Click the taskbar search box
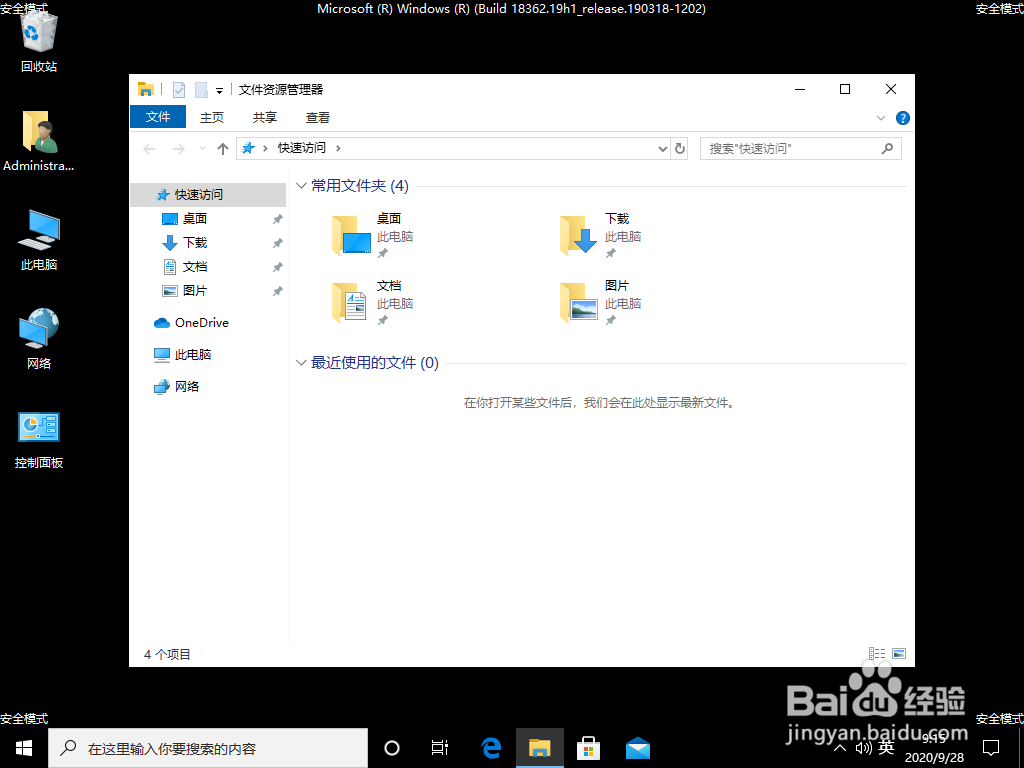The image size is (1024, 768). click(208, 748)
